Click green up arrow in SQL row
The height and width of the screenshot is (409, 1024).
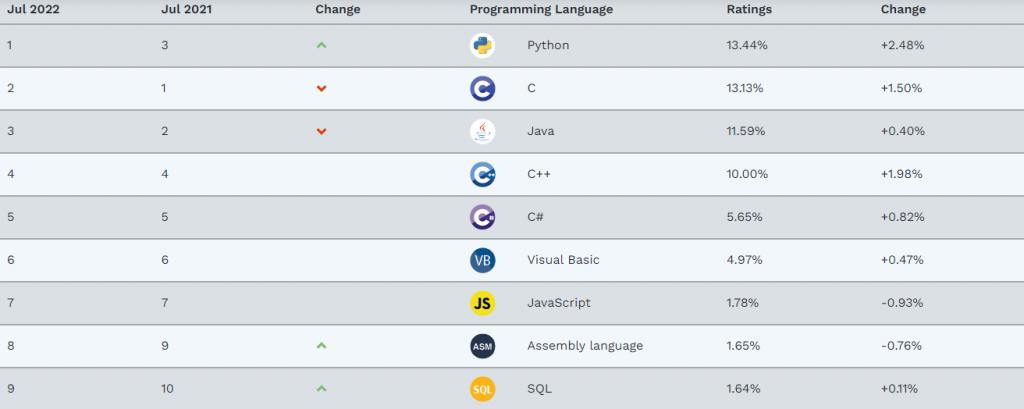coord(321,388)
